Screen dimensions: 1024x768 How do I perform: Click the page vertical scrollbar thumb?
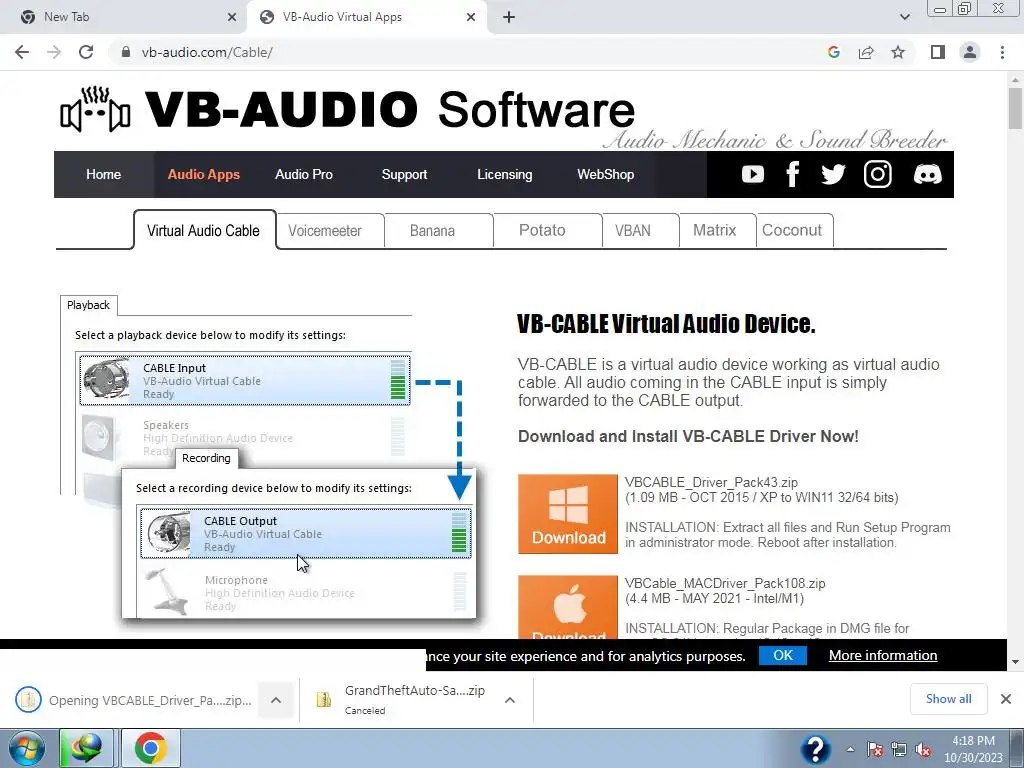pos(1016,108)
